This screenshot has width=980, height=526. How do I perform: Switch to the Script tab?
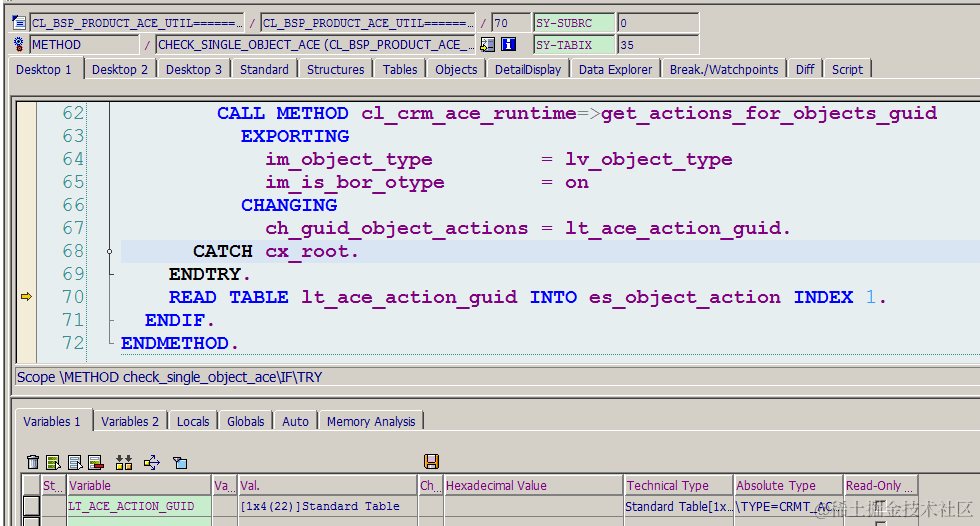[847, 69]
